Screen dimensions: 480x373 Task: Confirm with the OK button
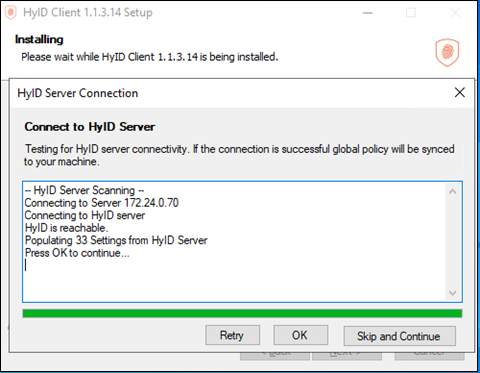pyautogui.click(x=300, y=335)
